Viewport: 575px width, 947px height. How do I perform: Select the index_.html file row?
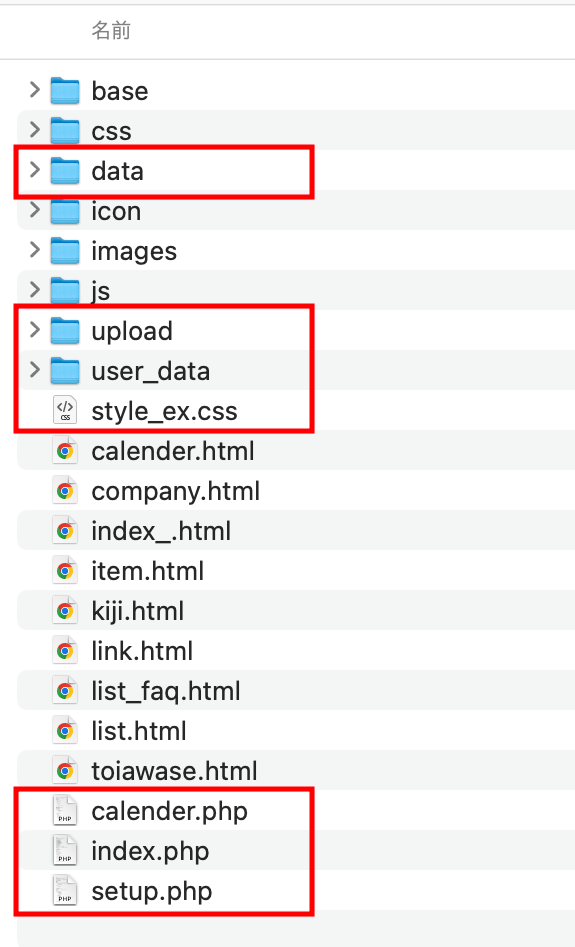click(296, 531)
